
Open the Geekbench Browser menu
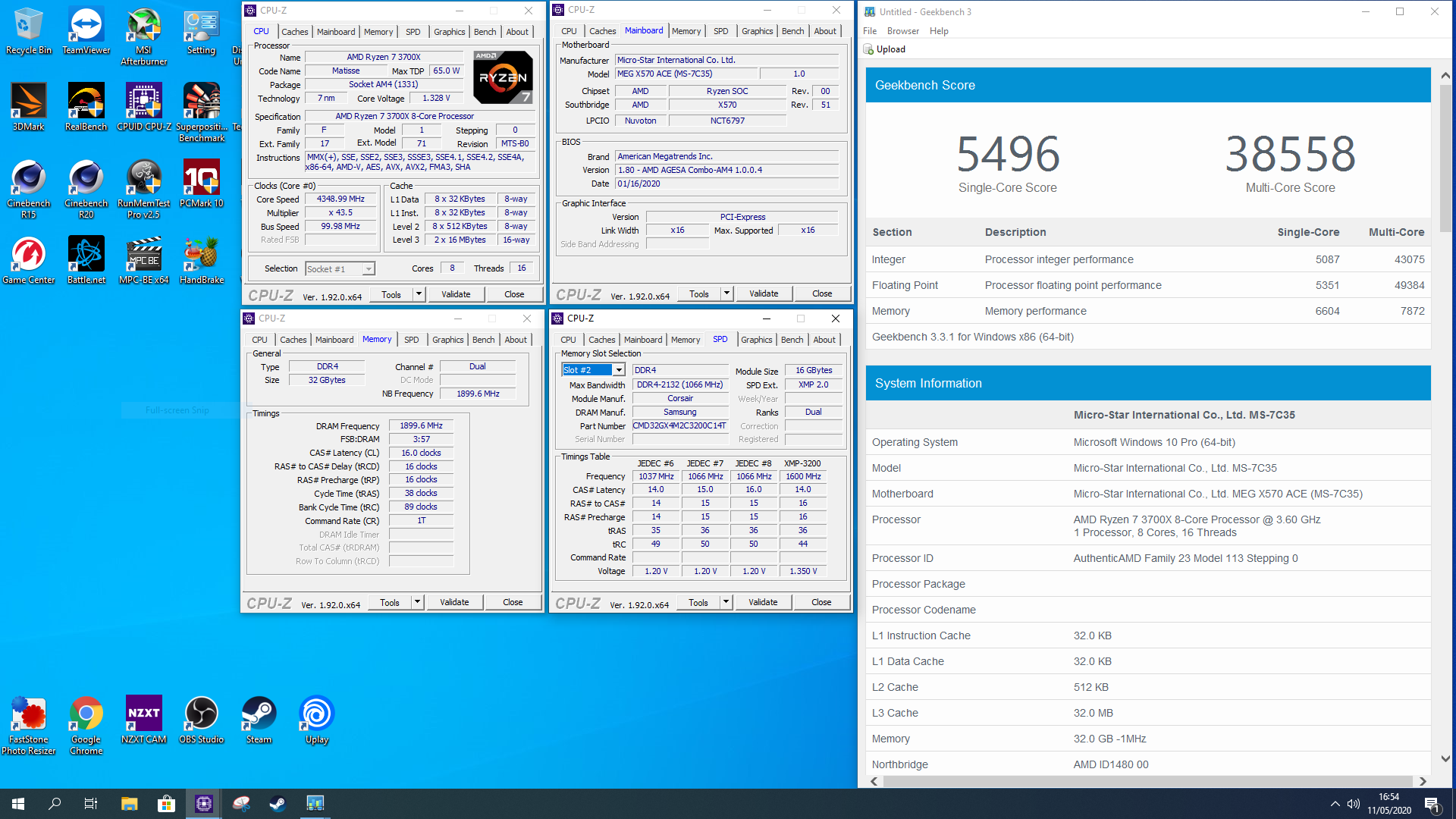pos(902,31)
